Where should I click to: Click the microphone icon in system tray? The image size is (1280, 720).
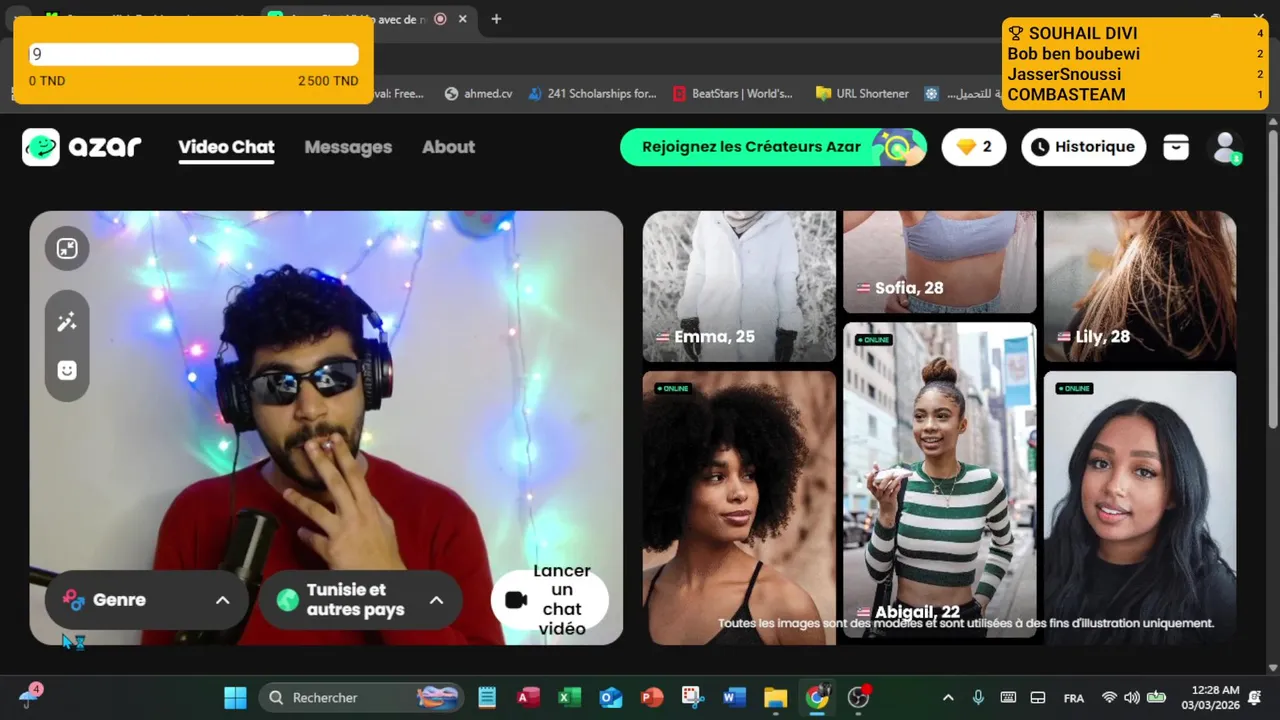click(978, 698)
